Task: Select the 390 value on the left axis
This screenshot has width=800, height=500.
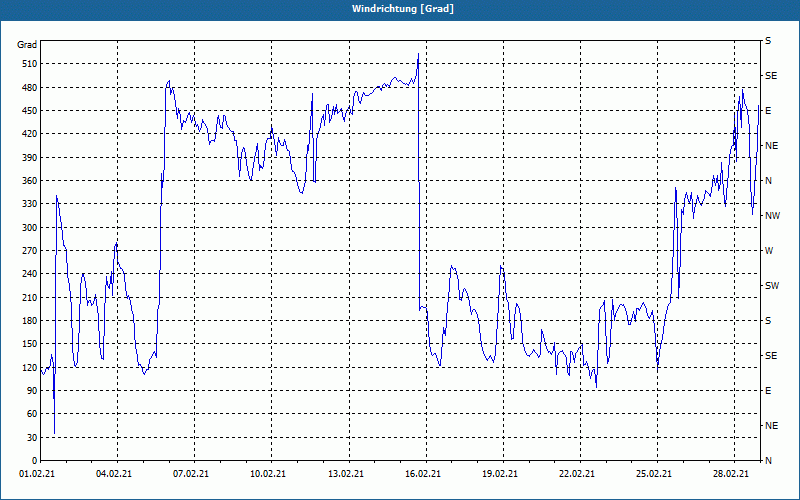Action: (29, 157)
